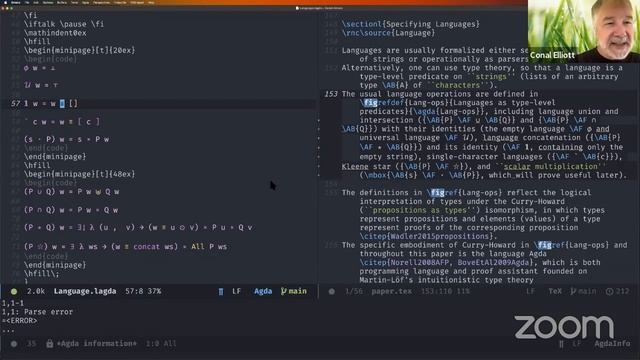
Task: Click the word 'concat' in the P ☆ line
Action: pyautogui.click(x=146, y=247)
